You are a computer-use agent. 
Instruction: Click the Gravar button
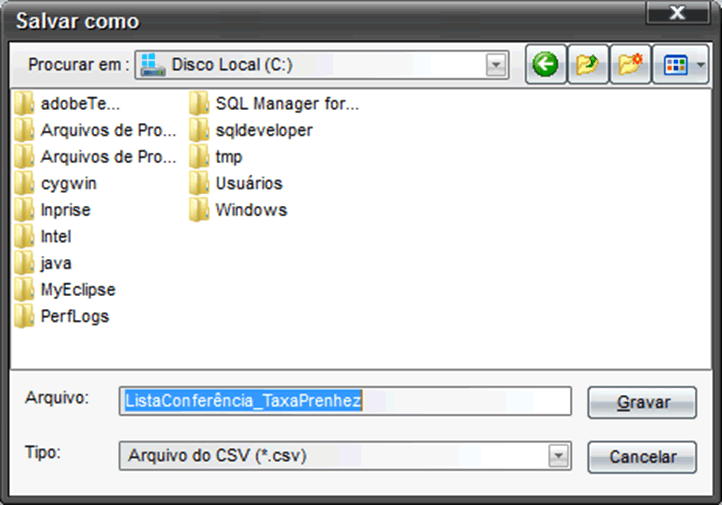642,402
